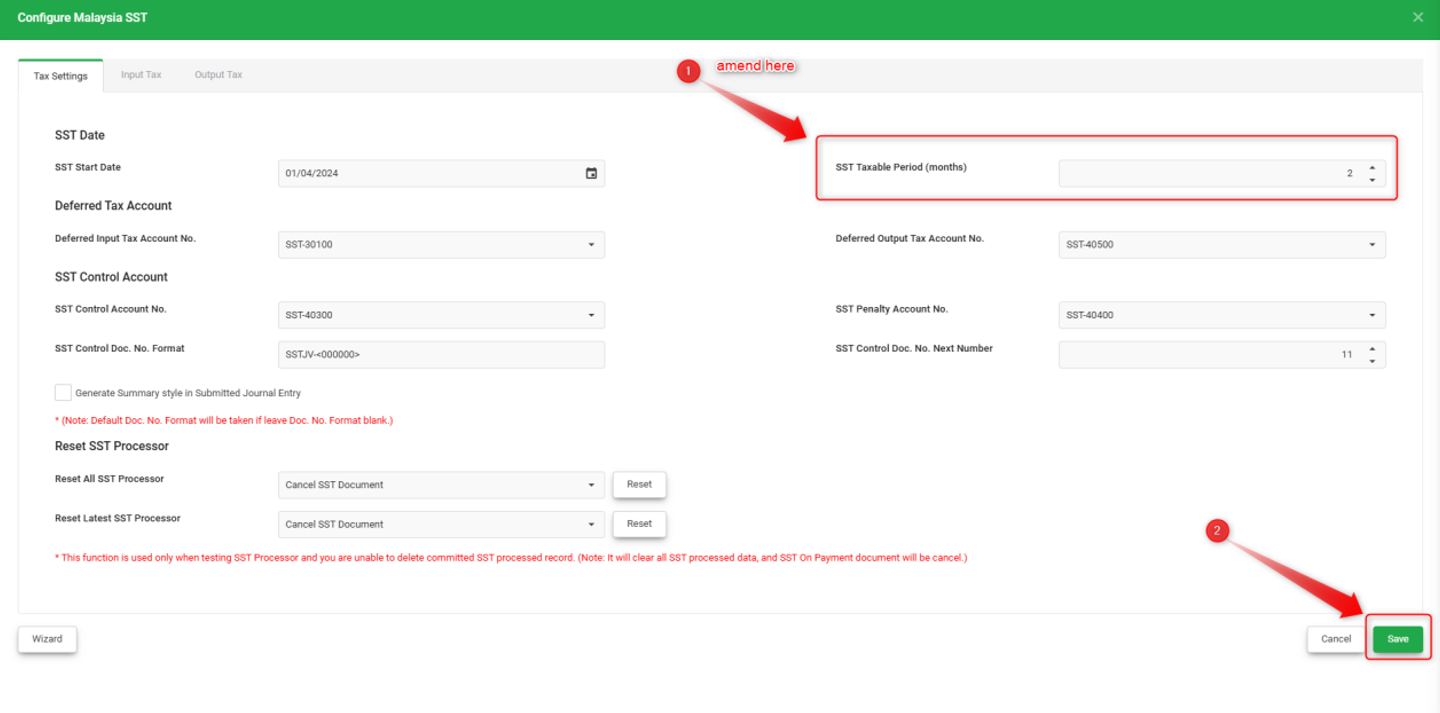
Task: Click the SST Taxable Period (months) label
Action: pyautogui.click(x=901, y=167)
